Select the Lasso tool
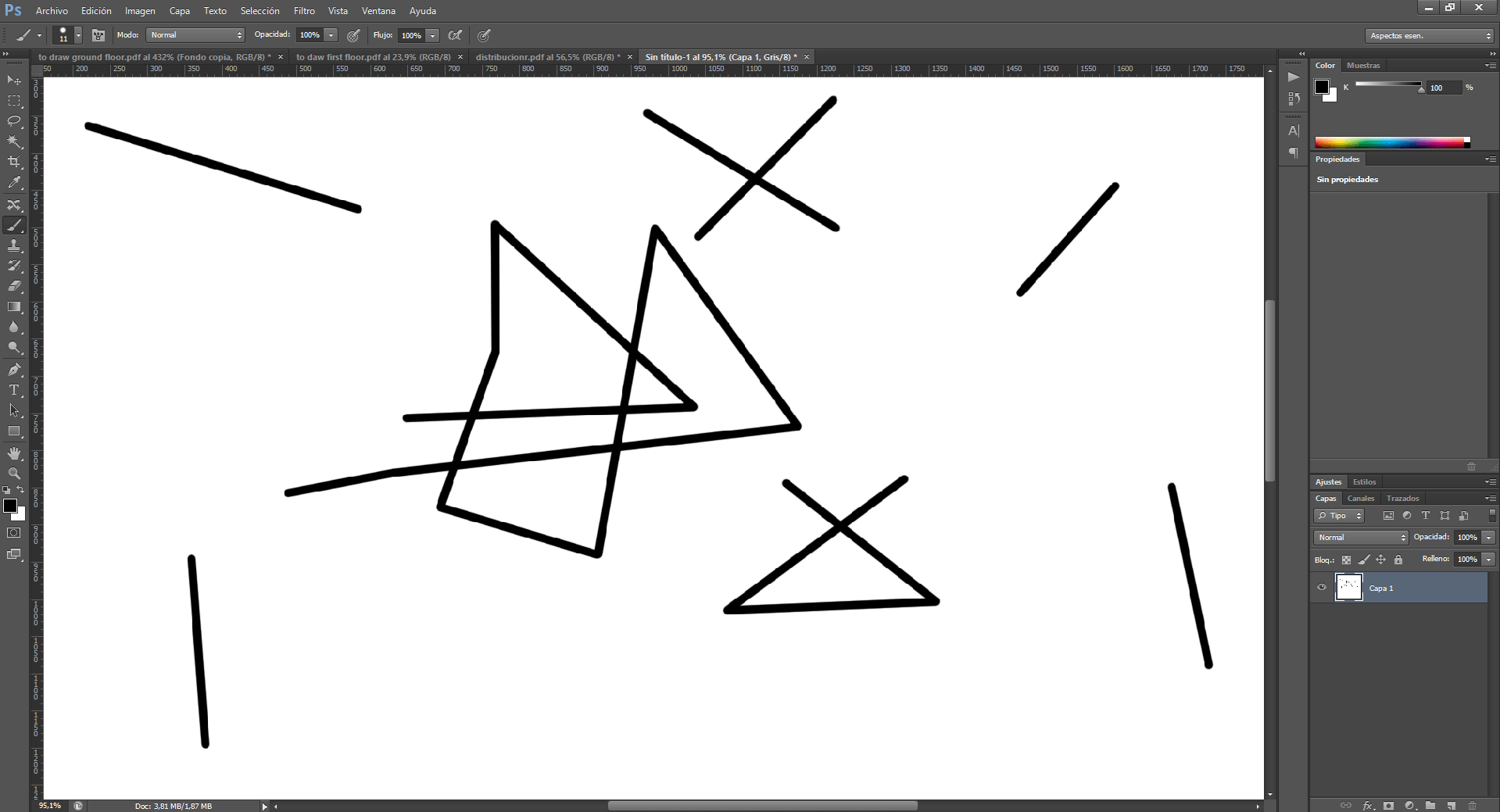 pos(14,121)
